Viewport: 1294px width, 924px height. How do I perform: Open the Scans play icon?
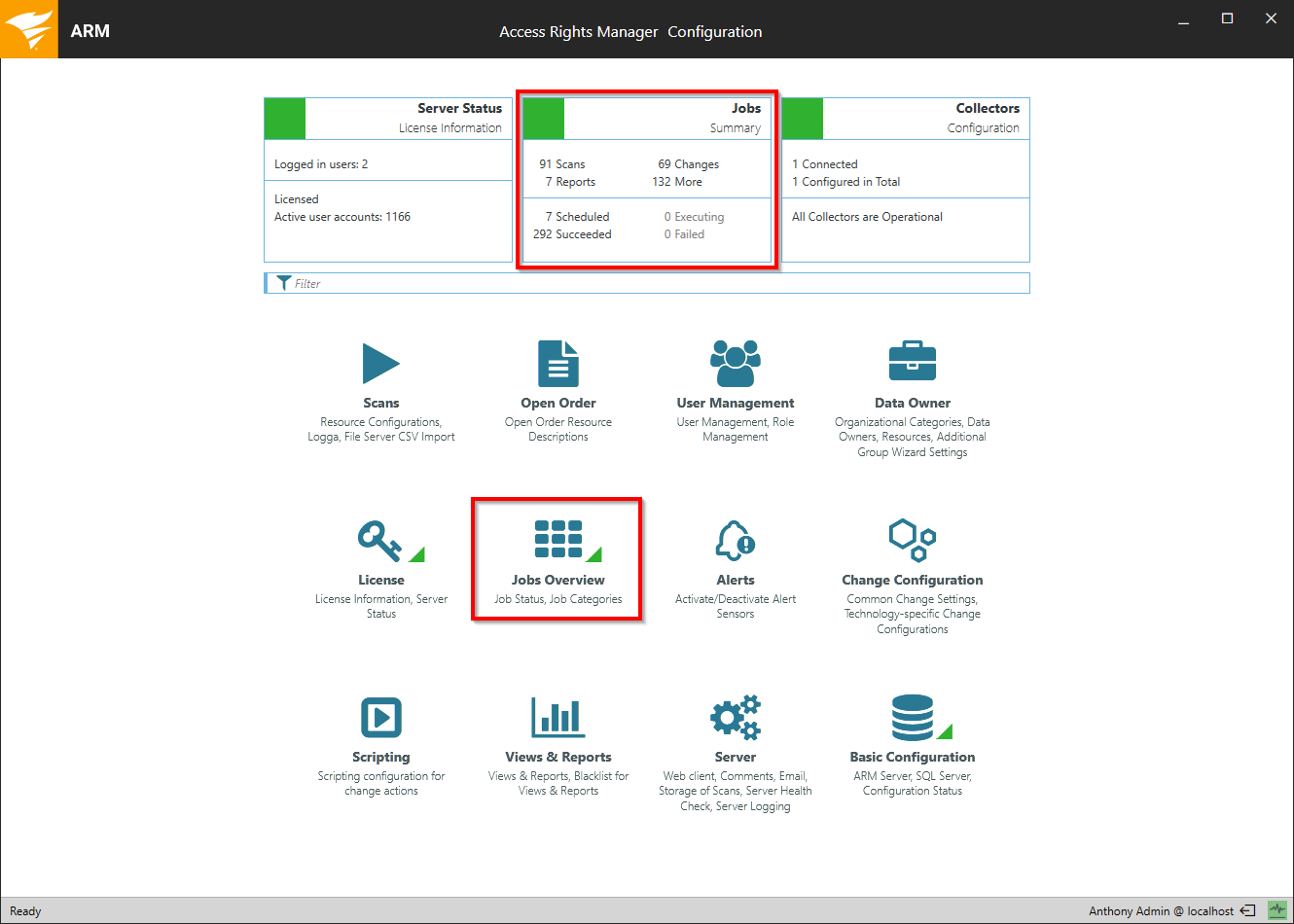tap(380, 365)
